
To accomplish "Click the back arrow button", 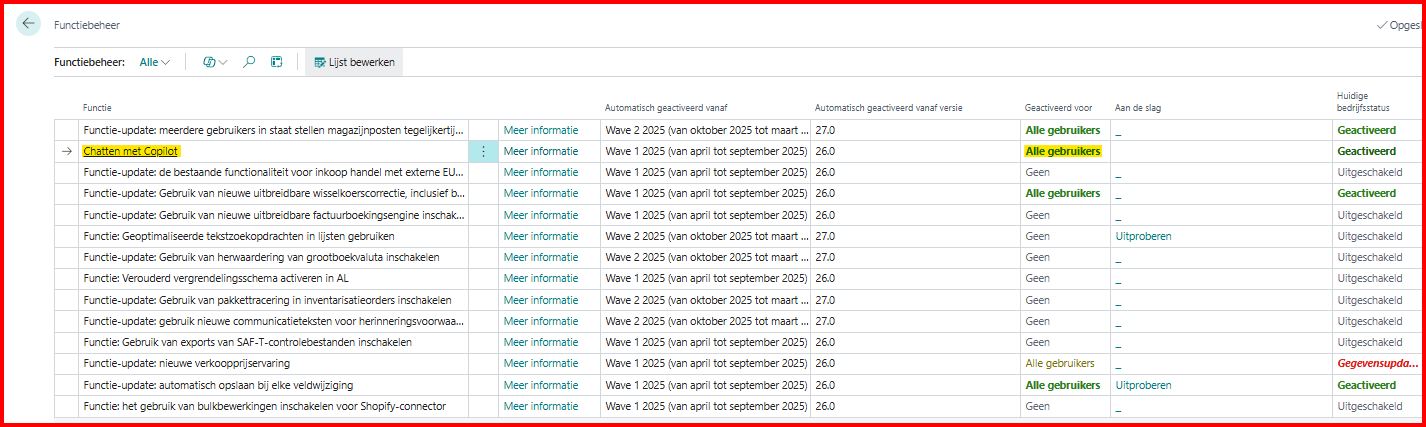I will (28, 24).
